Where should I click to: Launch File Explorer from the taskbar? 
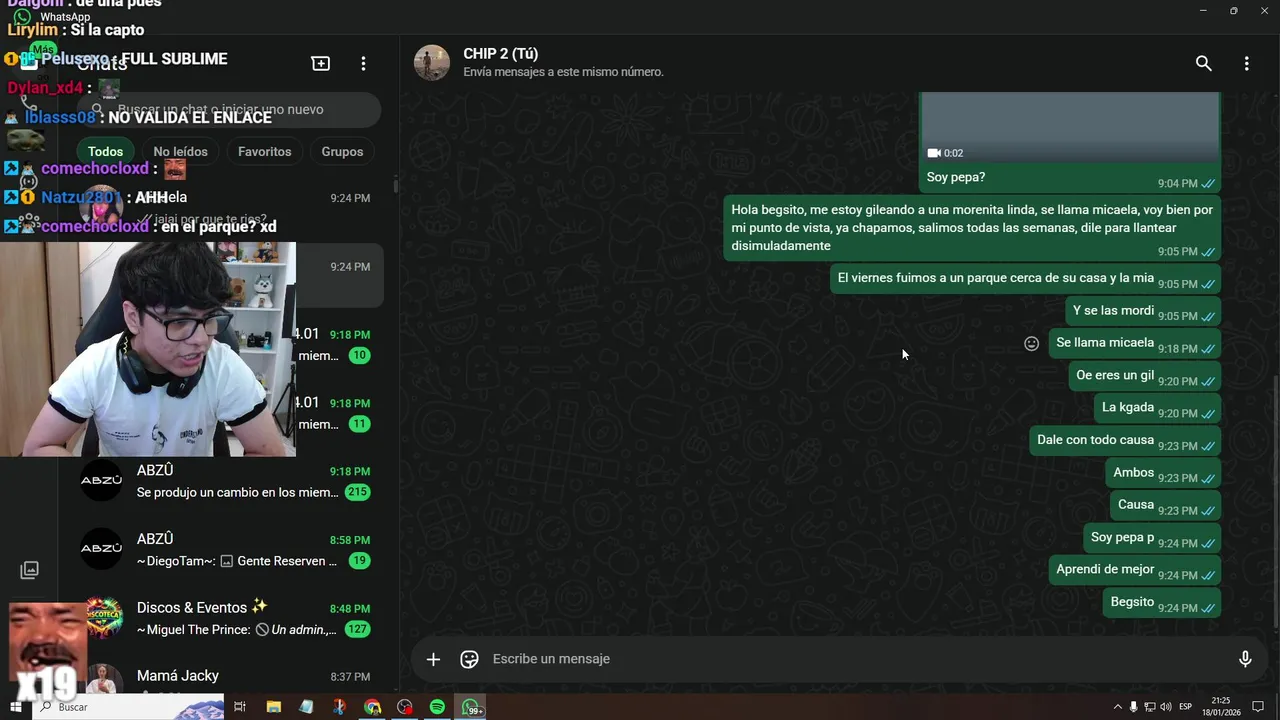273,707
